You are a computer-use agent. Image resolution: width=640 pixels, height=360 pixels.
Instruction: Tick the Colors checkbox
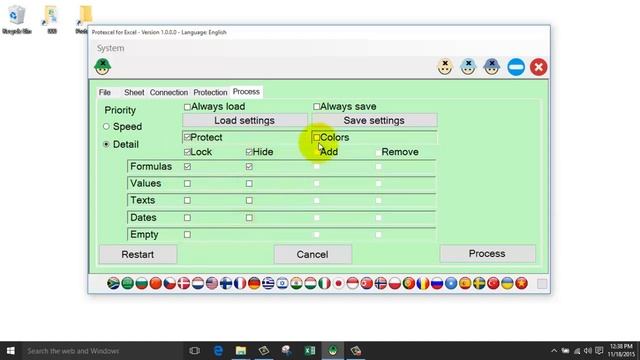click(316, 138)
